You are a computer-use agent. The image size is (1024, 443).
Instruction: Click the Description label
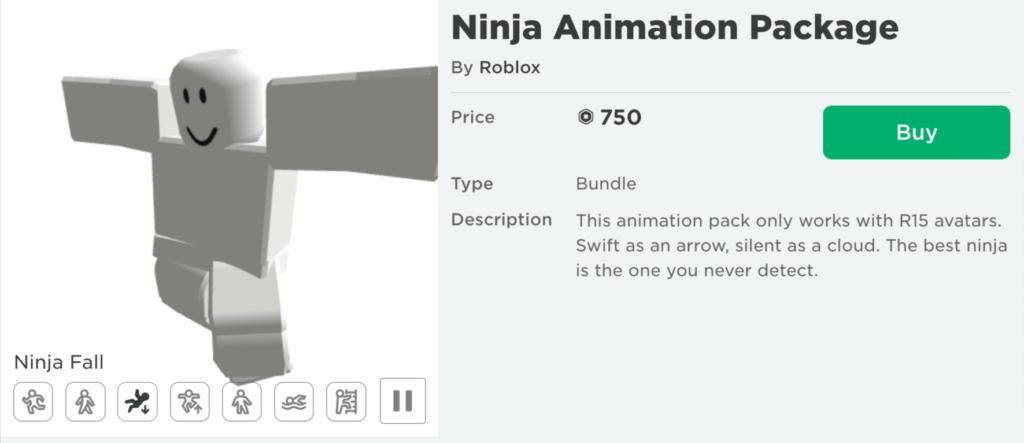point(501,219)
